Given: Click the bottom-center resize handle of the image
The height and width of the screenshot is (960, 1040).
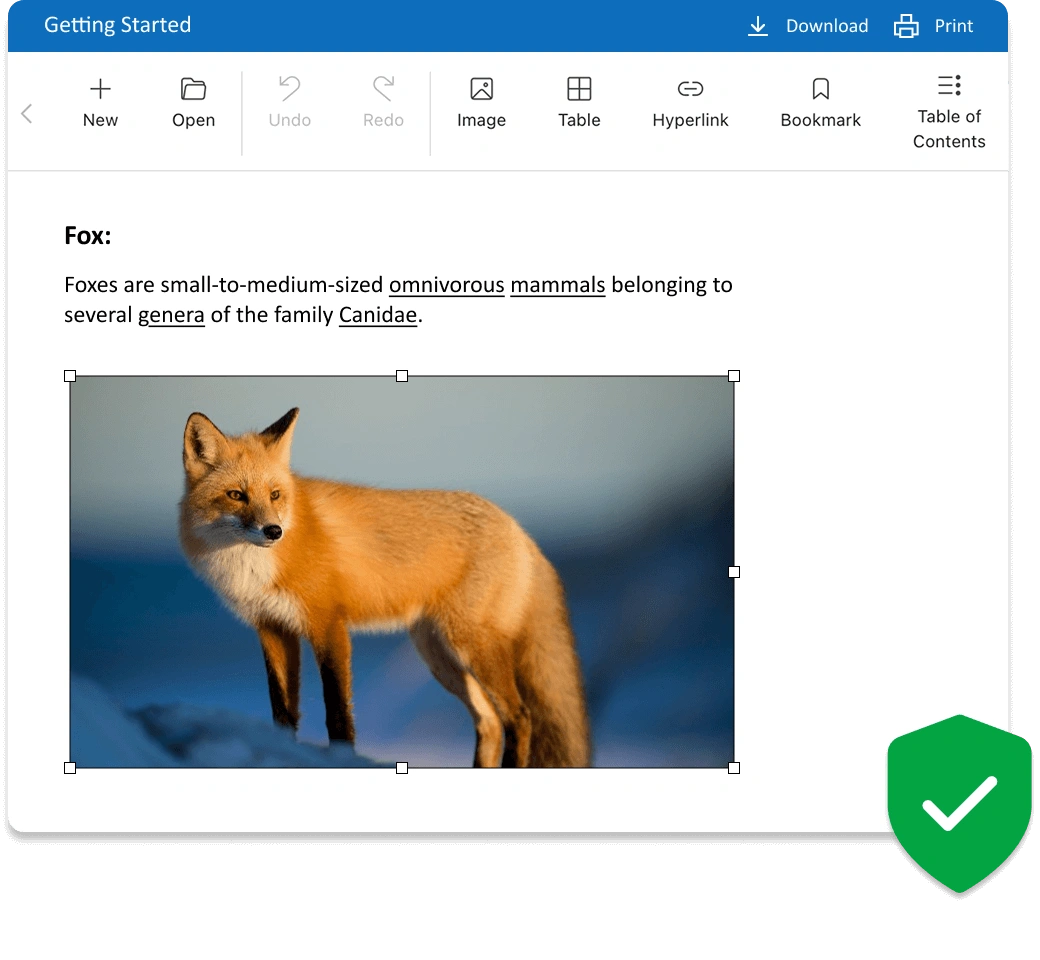Looking at the screenshot, I should click(402, 768).
